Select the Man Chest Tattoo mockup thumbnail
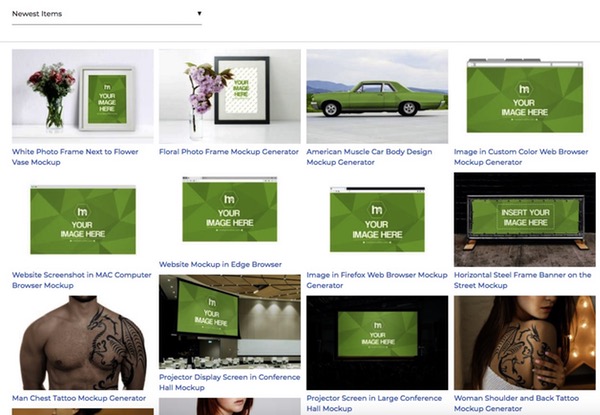Viewport: 600px width, 415px height. pos(82,342)
